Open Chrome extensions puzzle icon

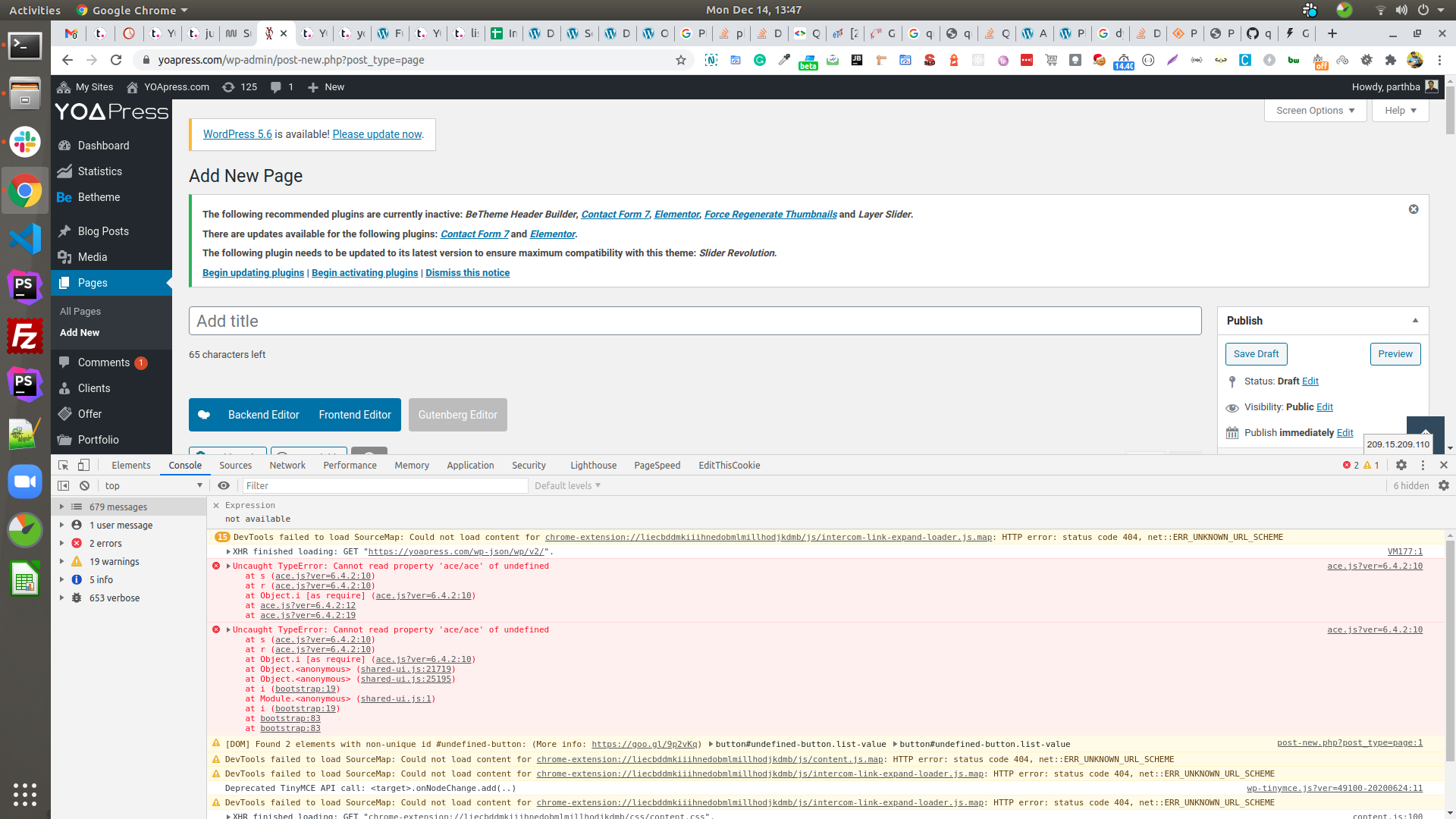pos(1391,60)
